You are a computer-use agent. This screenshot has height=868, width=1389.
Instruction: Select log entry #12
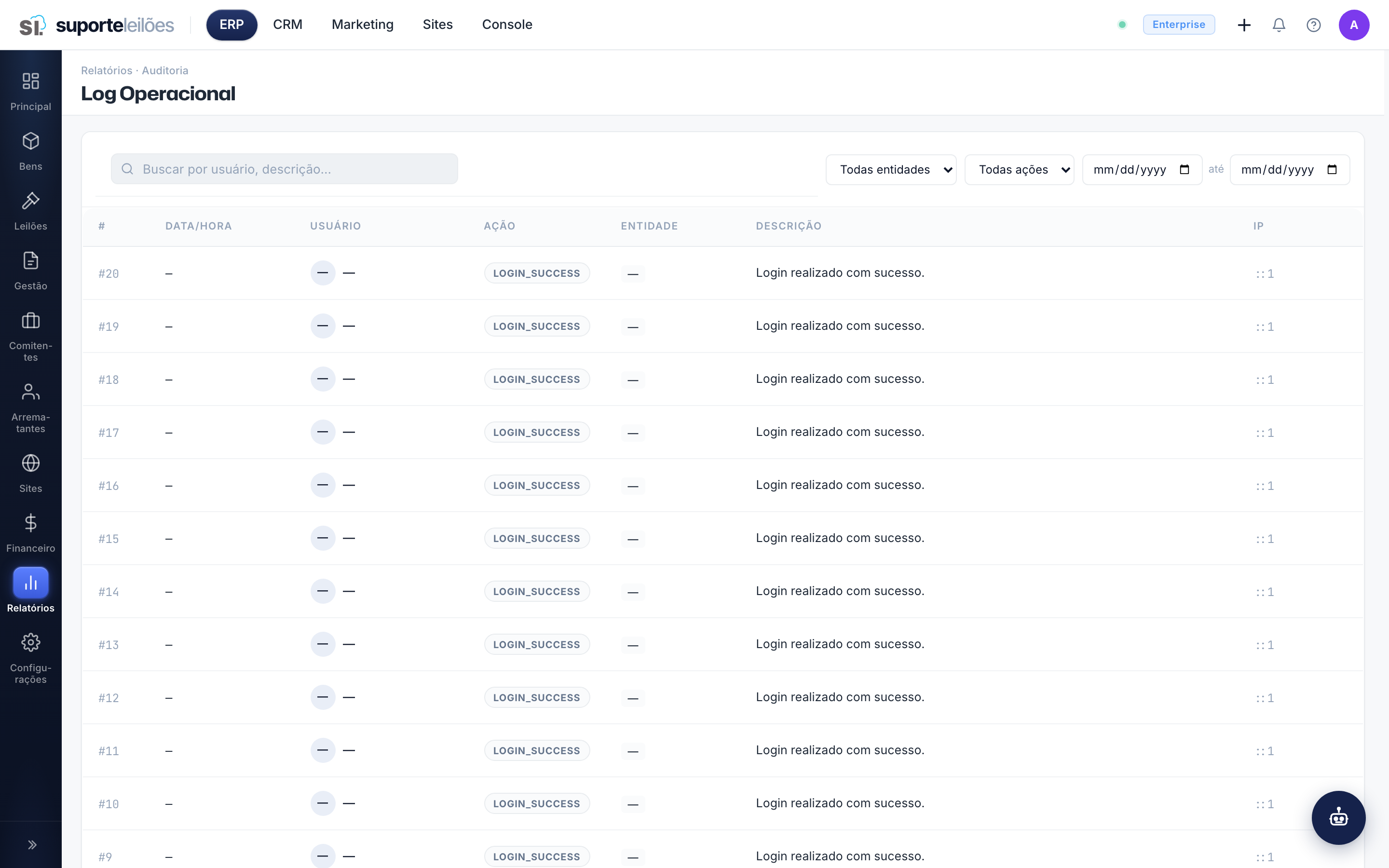coord(722,697)
